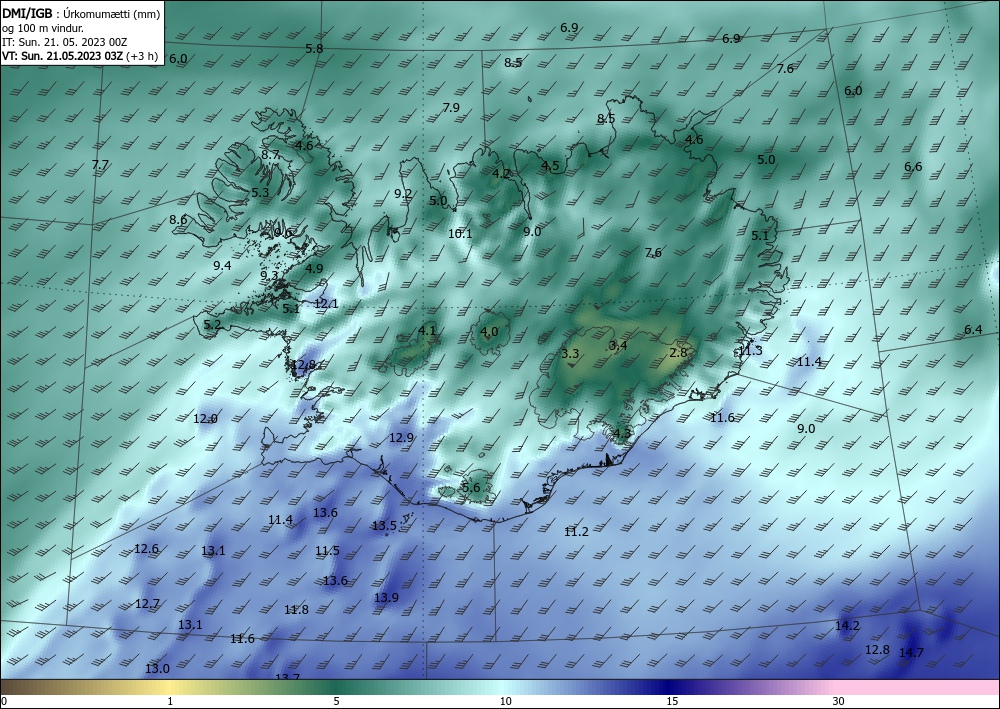1000x709 pixels.
Task: Click the value 11.3 on the east coast
Action: [750, 350]
